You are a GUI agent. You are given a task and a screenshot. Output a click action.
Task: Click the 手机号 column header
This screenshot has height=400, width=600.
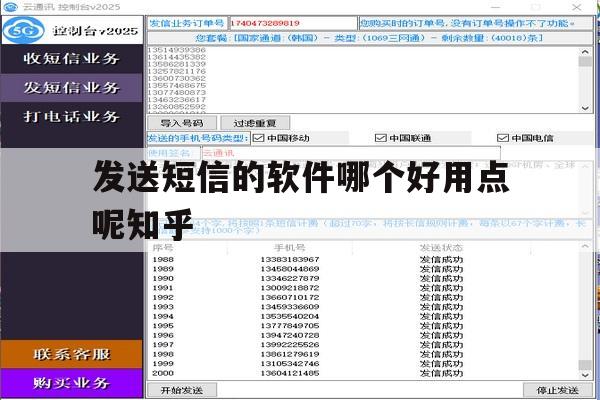click(x=290, y=248)
